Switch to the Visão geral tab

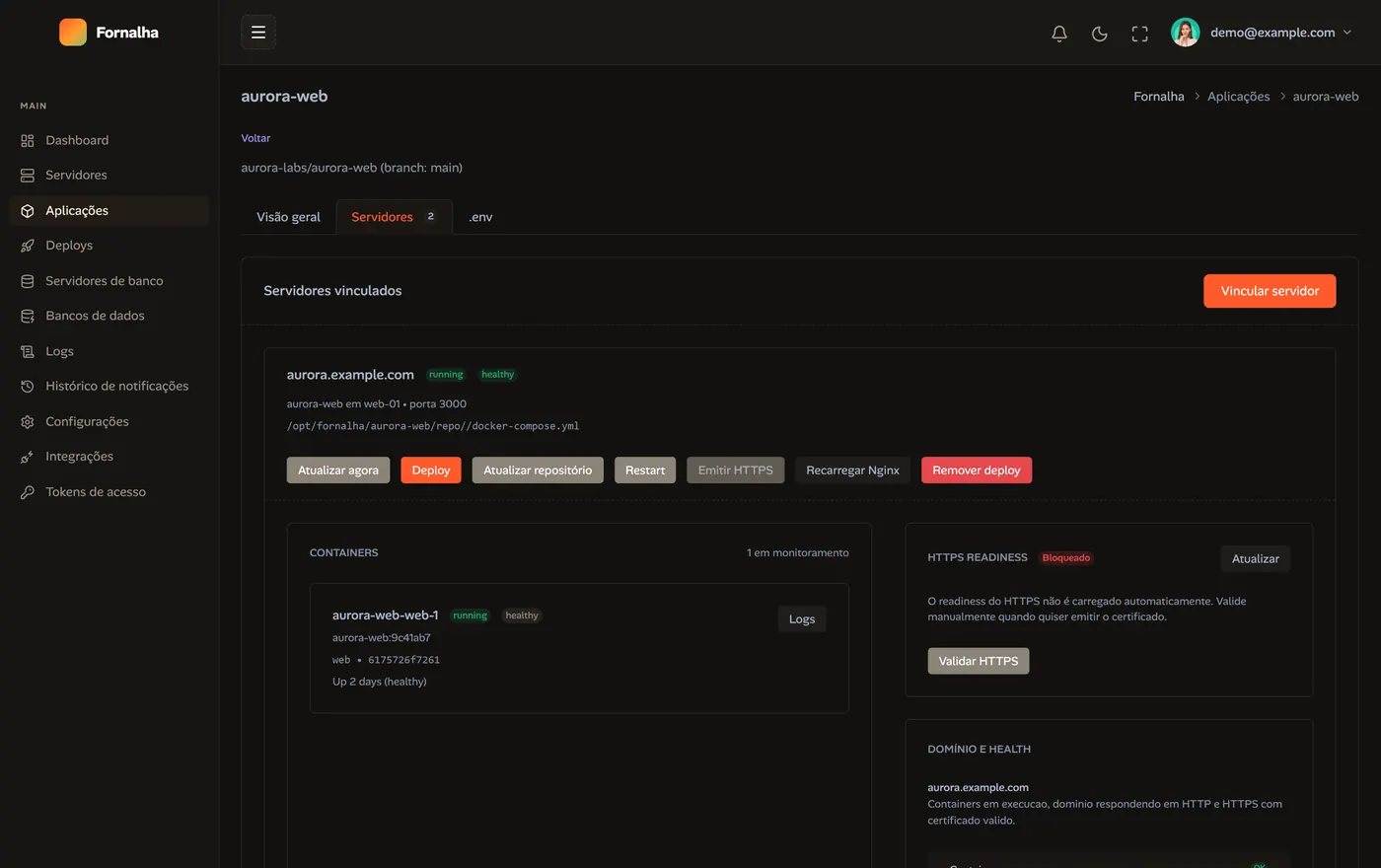point(289,217)
